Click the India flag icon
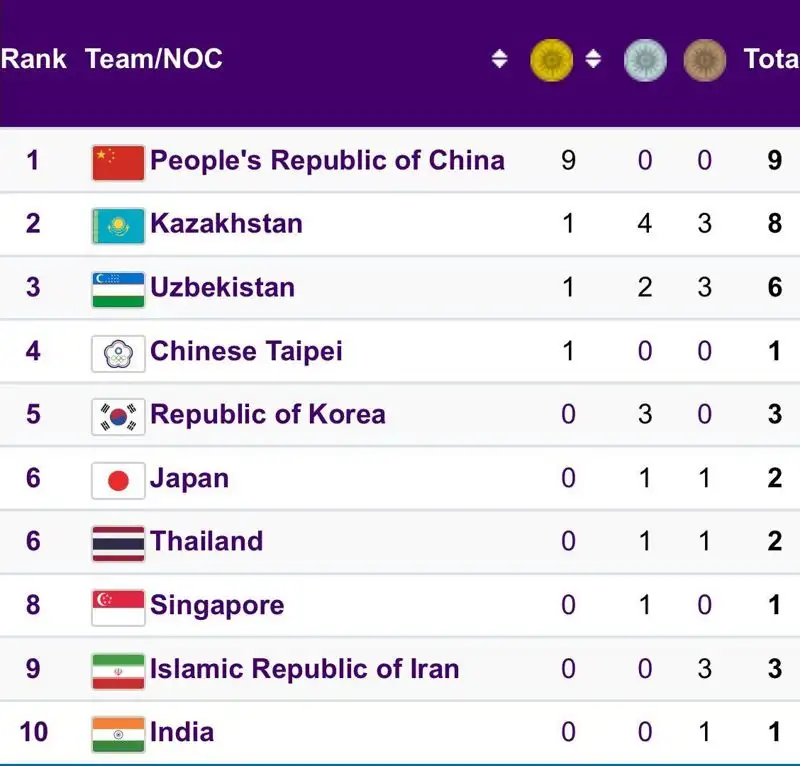The width and height of the screenshot is (800, 766). (x=118, y=733)
